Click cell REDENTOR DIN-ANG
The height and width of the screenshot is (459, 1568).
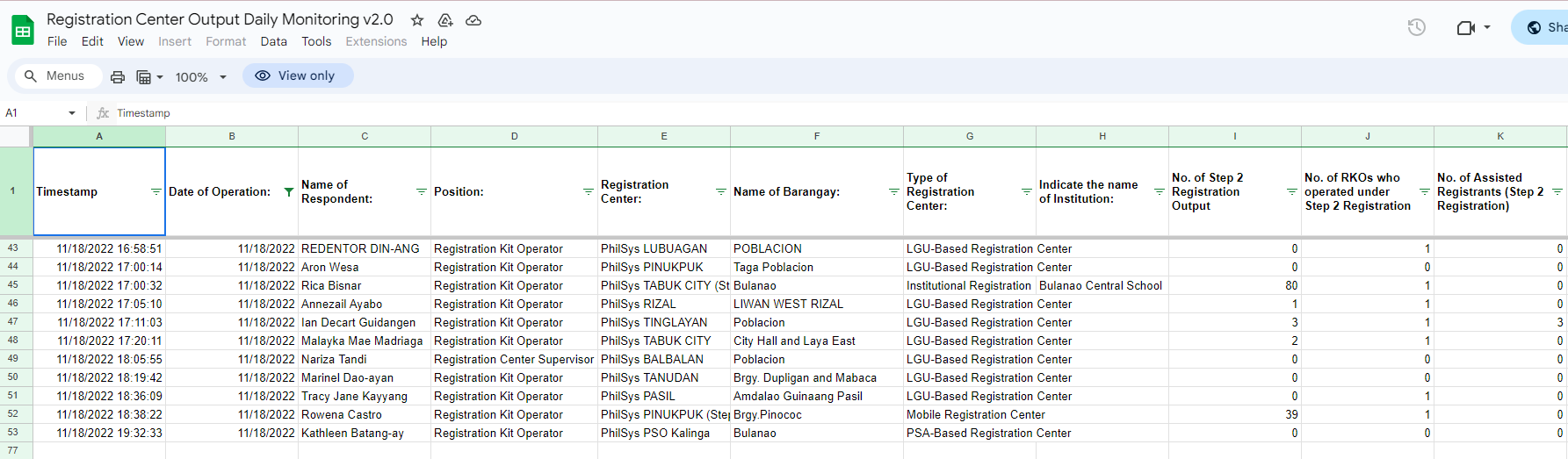pos(364,248)
